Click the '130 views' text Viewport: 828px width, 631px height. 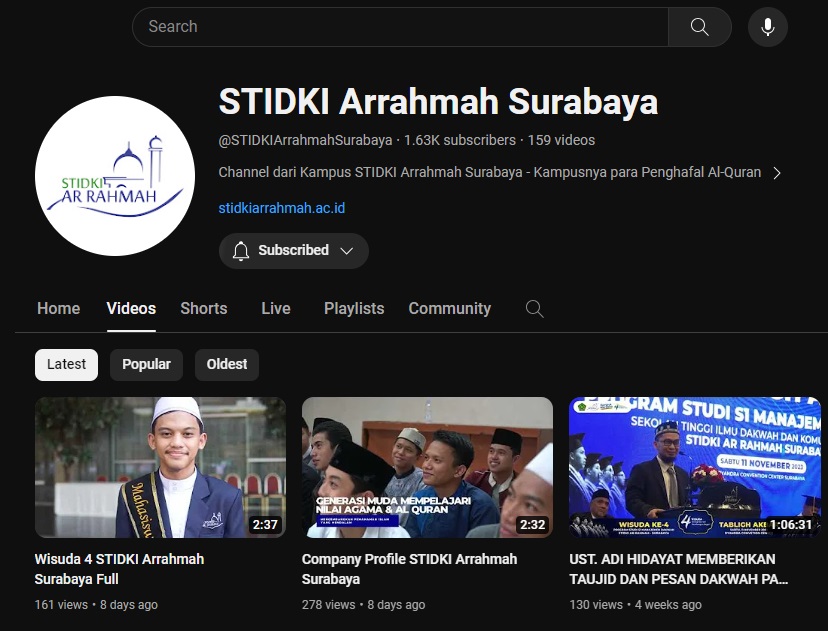pyautogui.click(x=596, y=605)
